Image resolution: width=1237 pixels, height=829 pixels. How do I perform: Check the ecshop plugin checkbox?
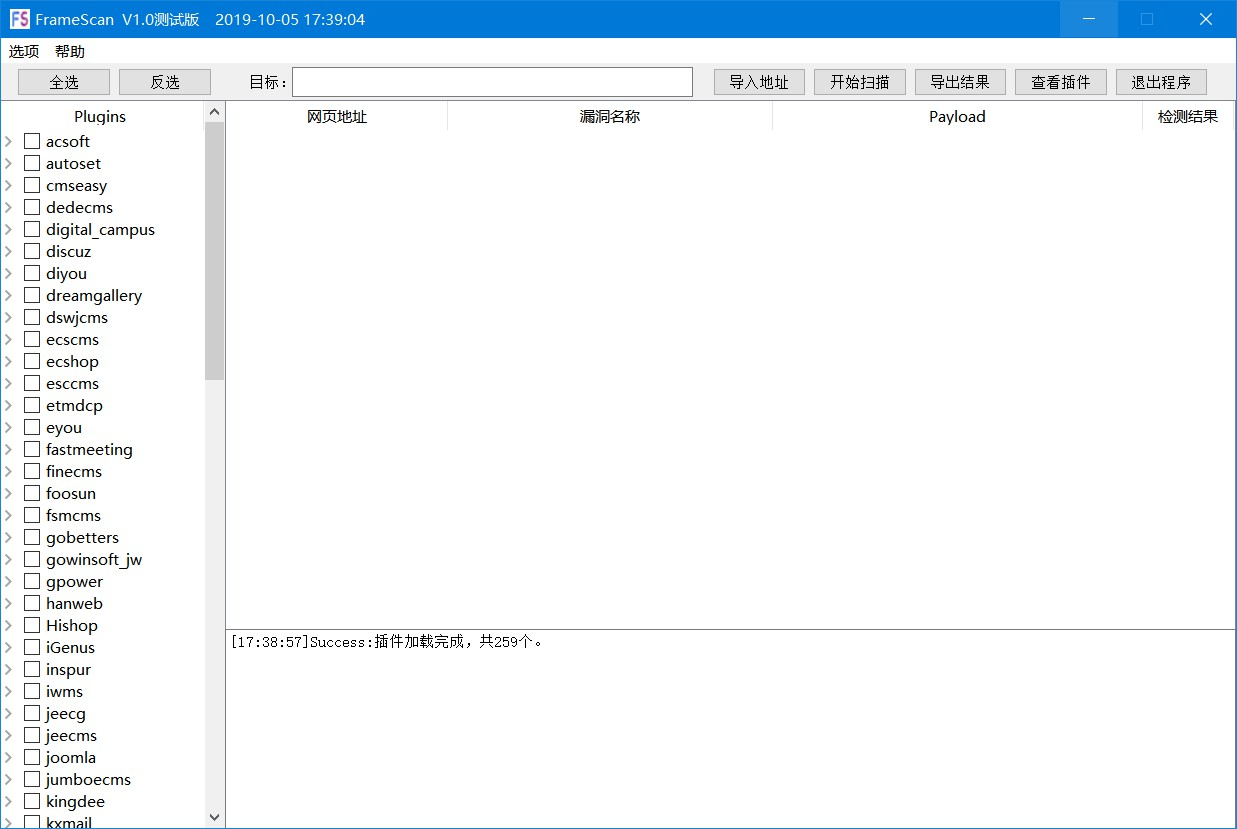32,361
